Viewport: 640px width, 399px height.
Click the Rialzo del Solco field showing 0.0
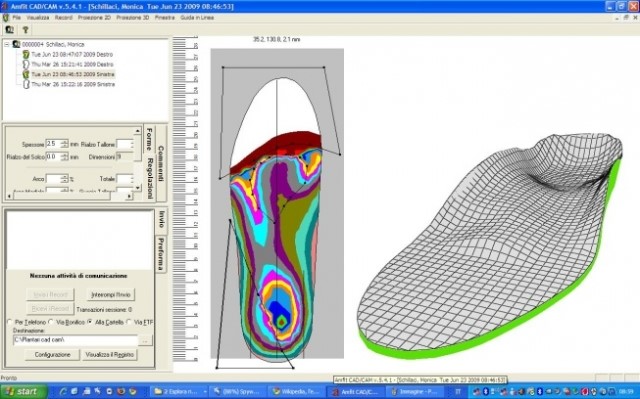[x=53, y=157]
